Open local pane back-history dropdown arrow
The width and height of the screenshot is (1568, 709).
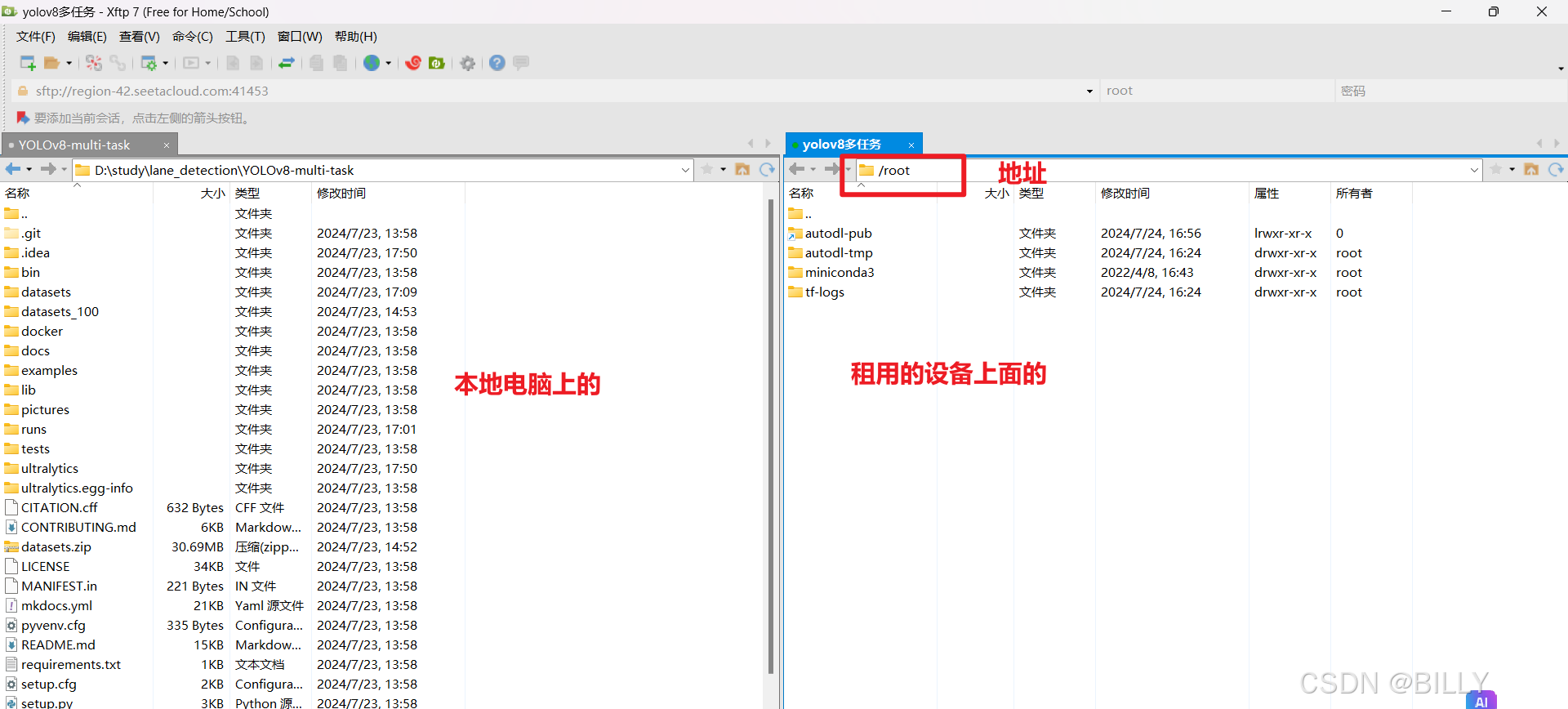(29, 170)
